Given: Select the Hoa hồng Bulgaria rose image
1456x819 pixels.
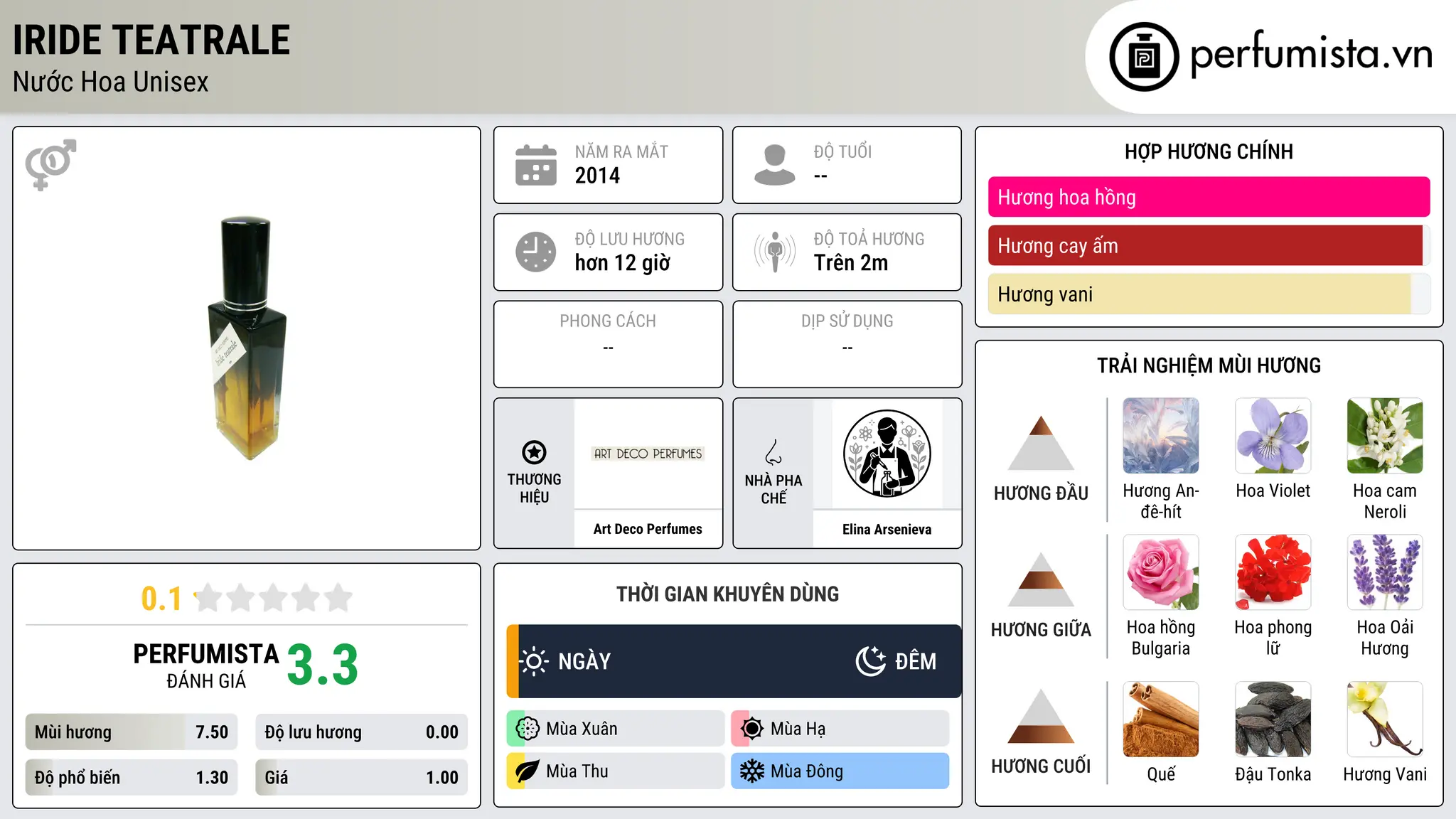Looking at the screenshot, I should [1161, 572].
